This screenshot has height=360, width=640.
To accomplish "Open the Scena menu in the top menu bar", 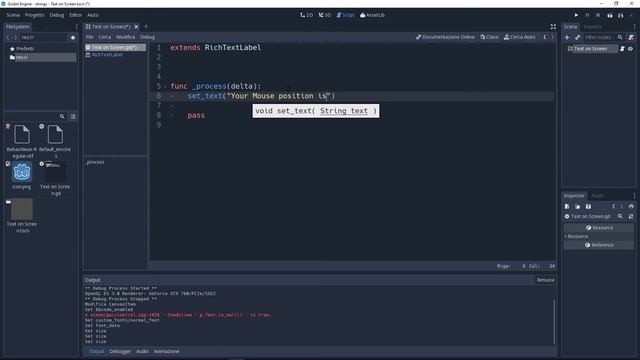I will click(13, 15).
